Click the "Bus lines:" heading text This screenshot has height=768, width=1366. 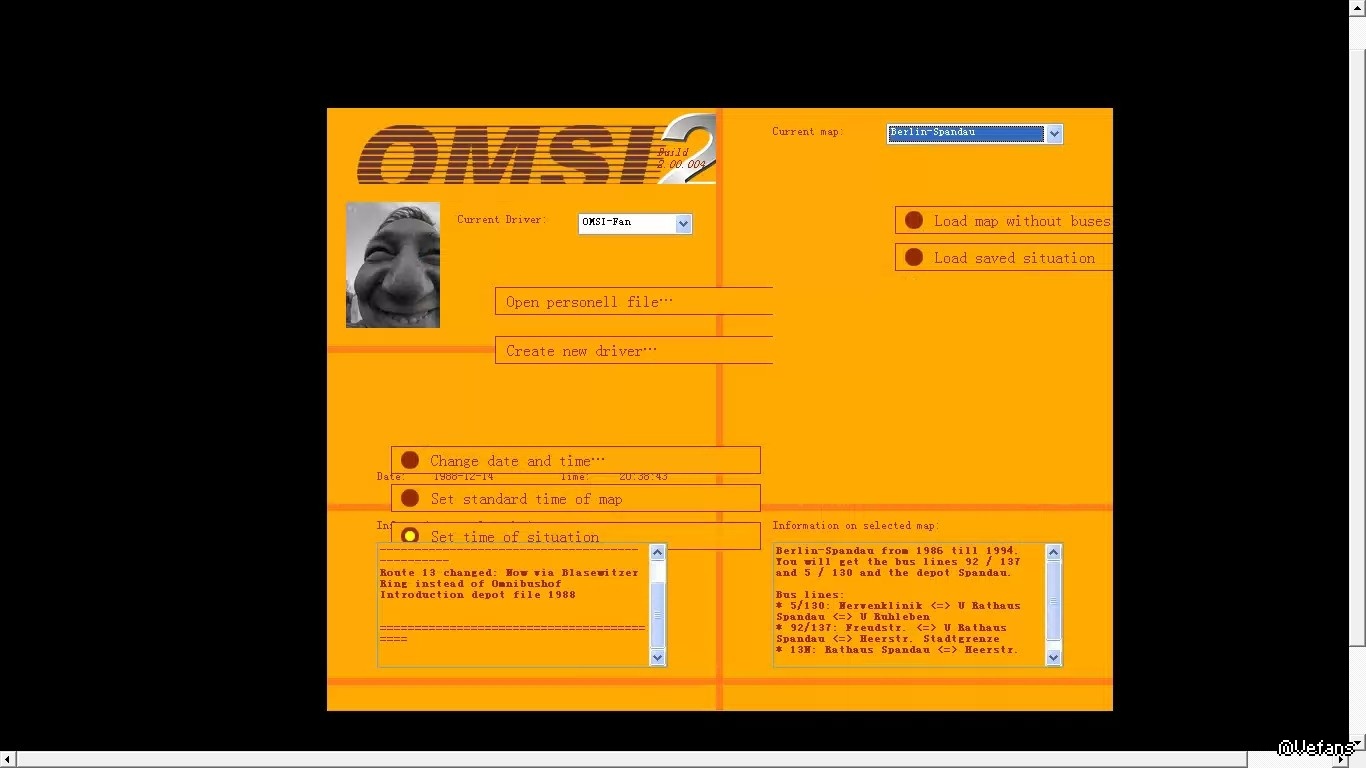click(x=810, y=595)
